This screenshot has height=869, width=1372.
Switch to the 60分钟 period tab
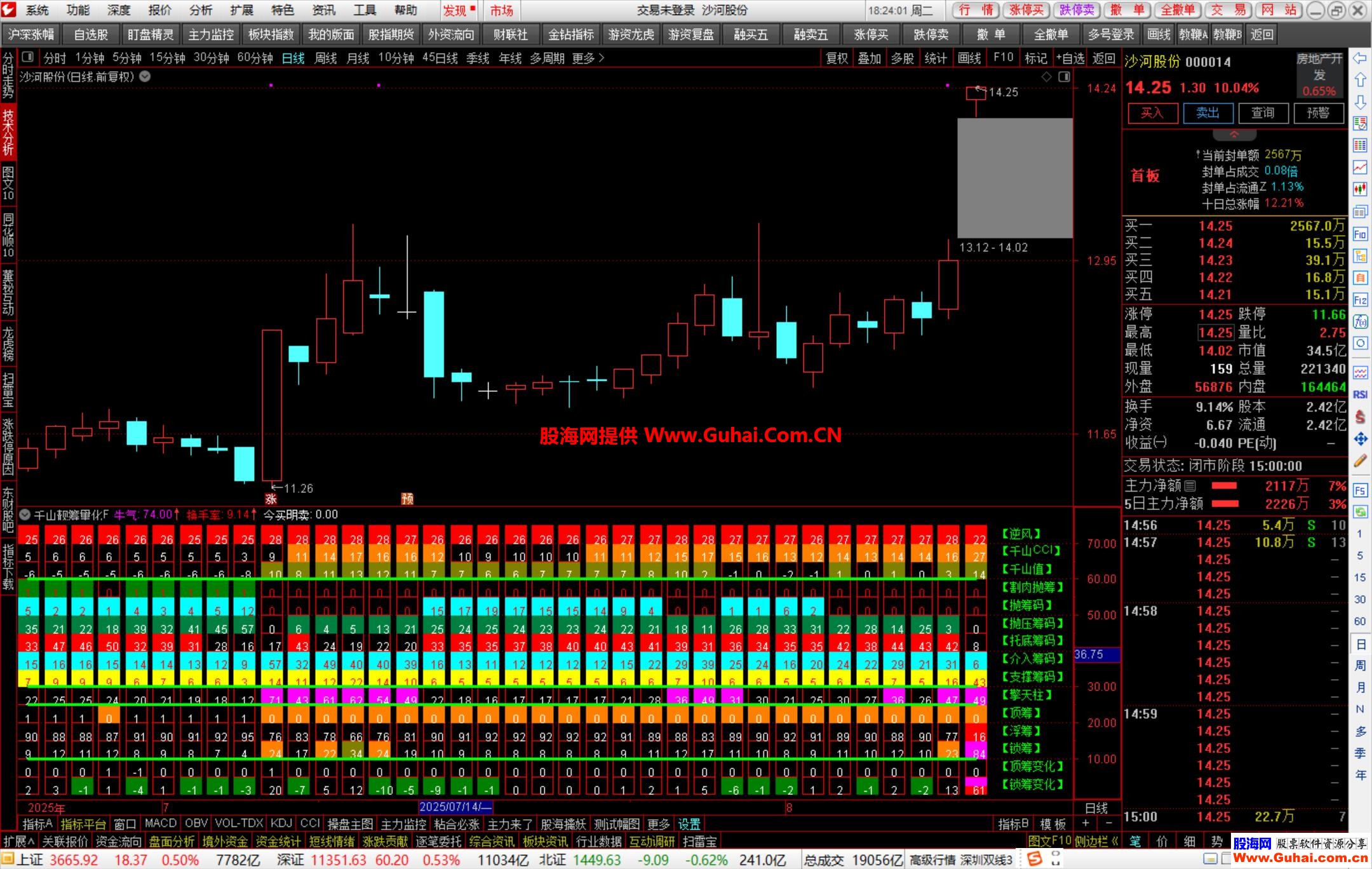click(255, 58)
